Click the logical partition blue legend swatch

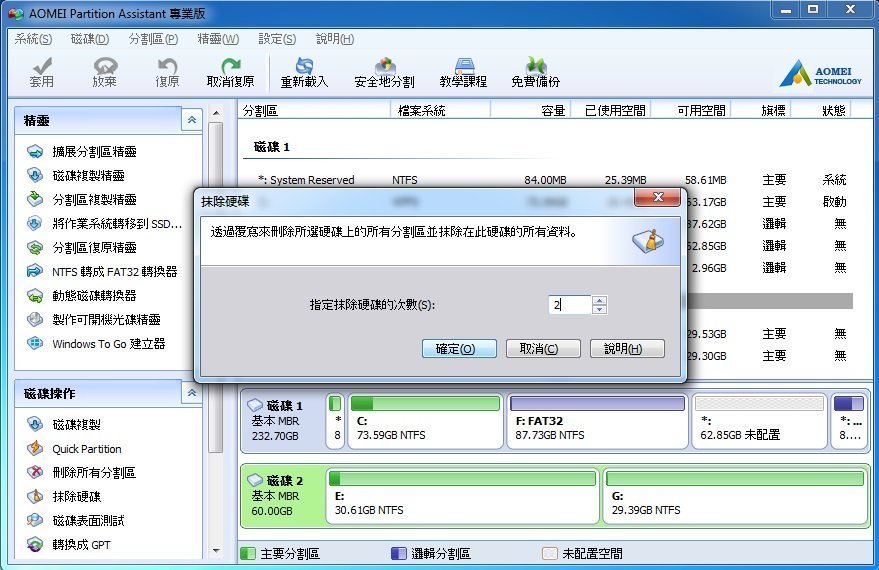pos(399,554)
